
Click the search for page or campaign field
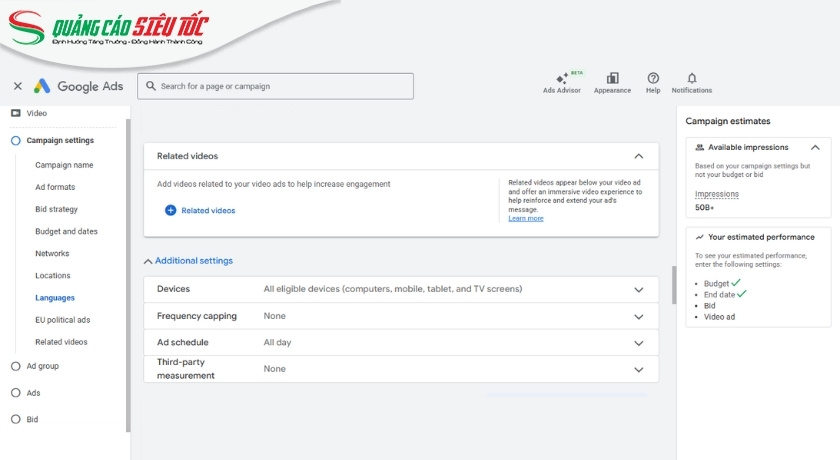275,86
